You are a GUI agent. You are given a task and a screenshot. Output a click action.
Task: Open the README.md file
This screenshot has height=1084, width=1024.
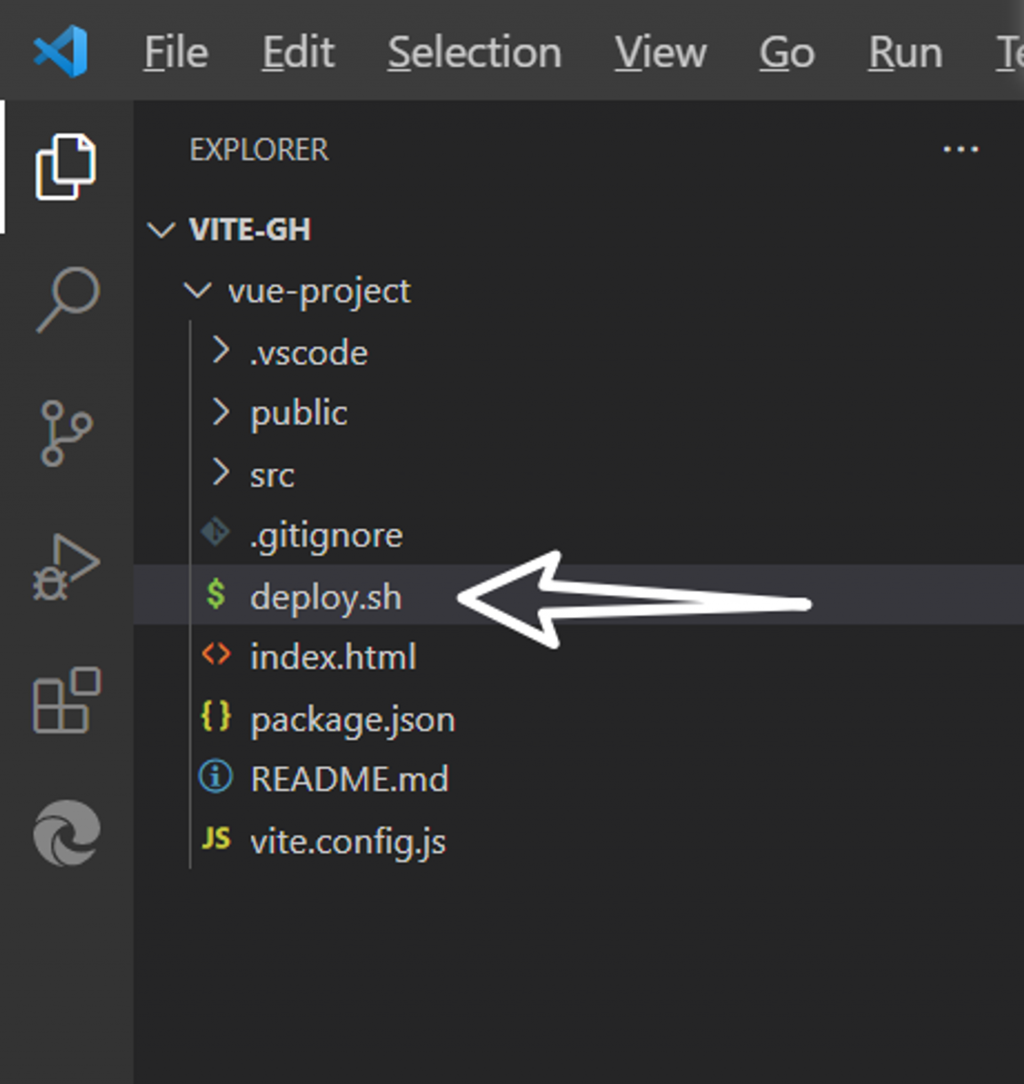point(349,779)
